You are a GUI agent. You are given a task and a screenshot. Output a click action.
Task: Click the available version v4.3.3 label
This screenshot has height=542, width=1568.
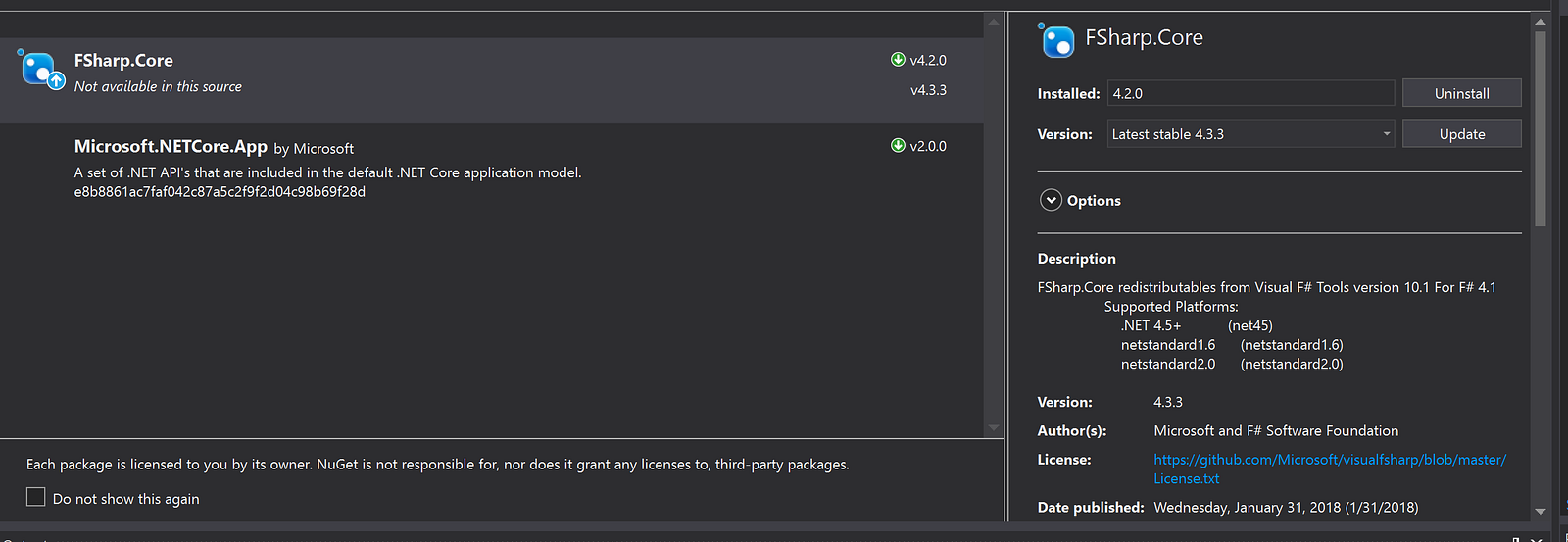pyautogui.click(x=928, y=90)
